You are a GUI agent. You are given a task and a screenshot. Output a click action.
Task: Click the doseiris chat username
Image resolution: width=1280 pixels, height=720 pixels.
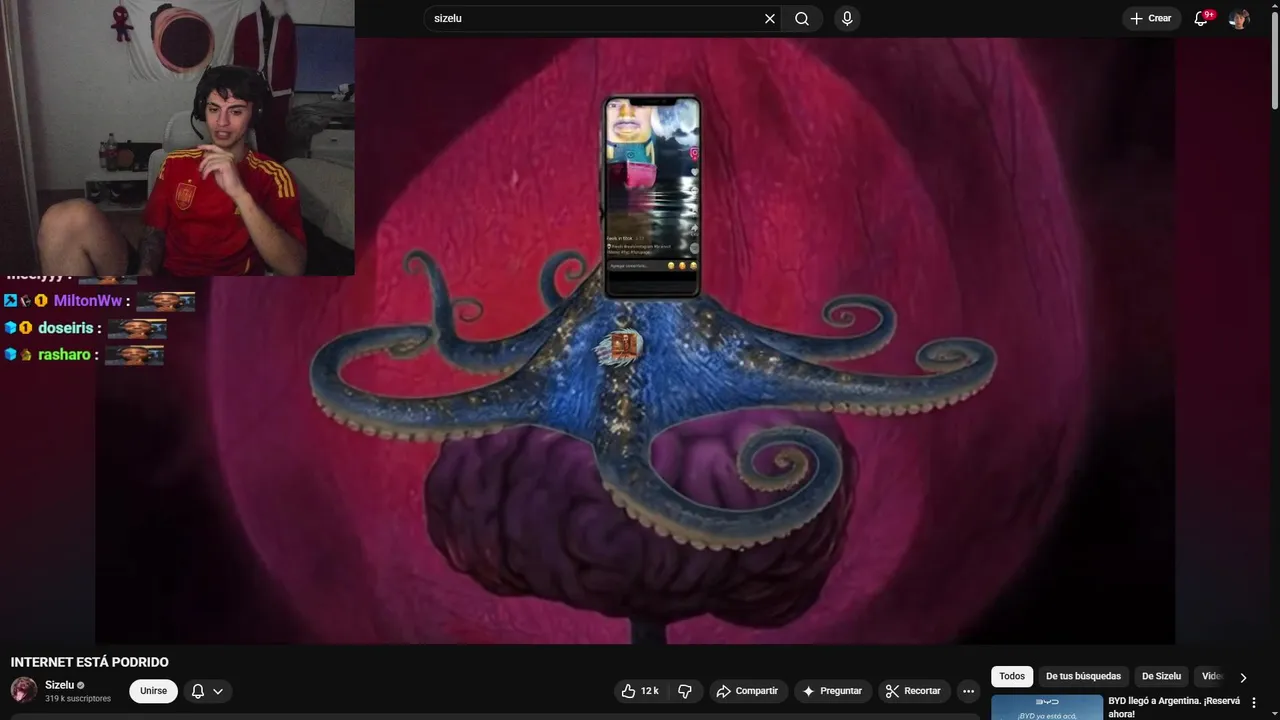coord(65,328)
